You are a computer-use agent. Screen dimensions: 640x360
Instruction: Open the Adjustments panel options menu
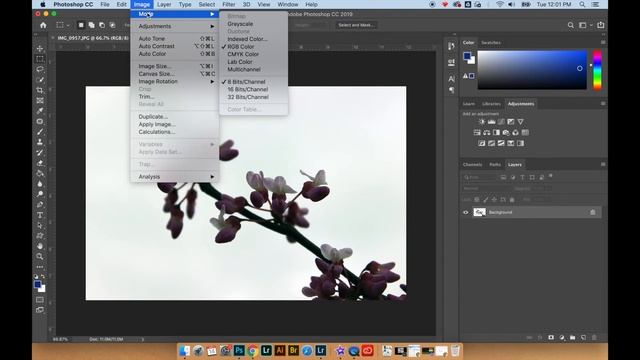coord(603,104)
